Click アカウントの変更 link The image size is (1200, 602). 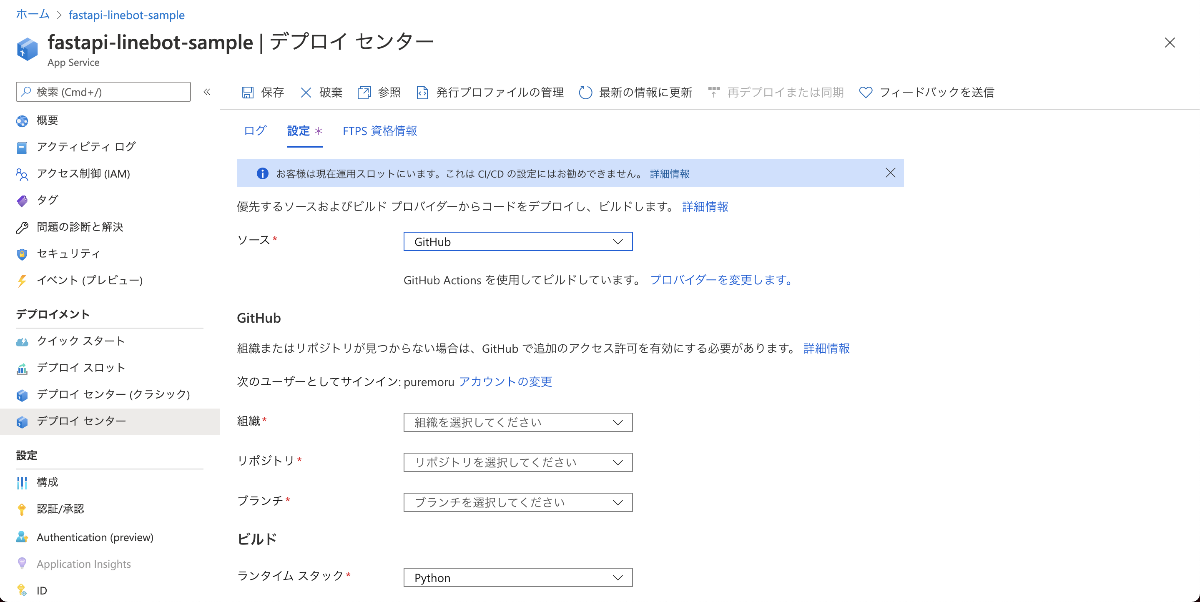[505, 382]
